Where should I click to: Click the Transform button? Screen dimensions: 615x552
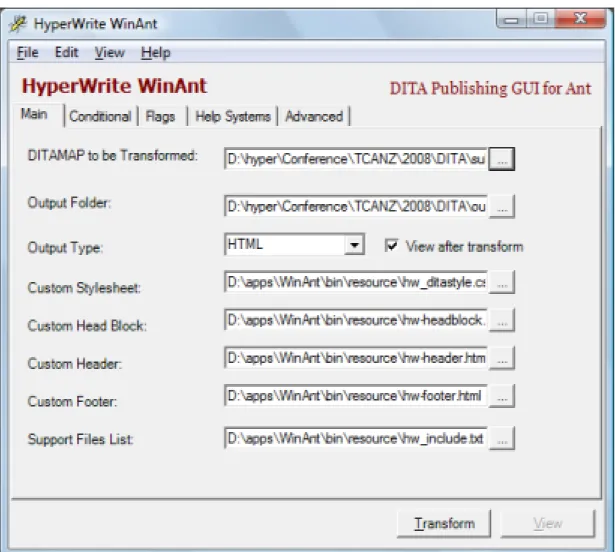(x=444, y=523)
